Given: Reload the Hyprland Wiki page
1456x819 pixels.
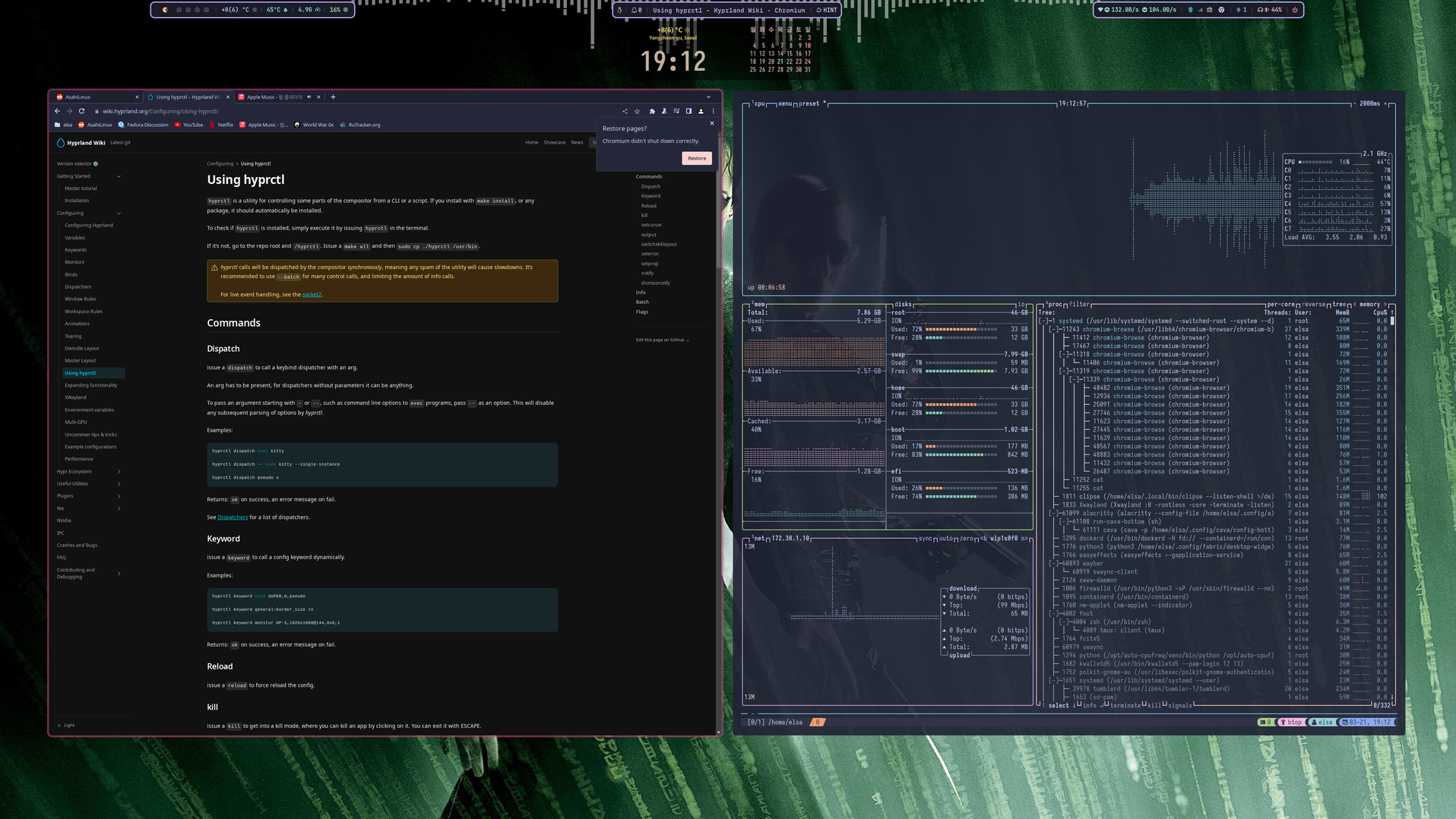Looking at the screenshot, I should pyautogui.click(x=81, y=111).
